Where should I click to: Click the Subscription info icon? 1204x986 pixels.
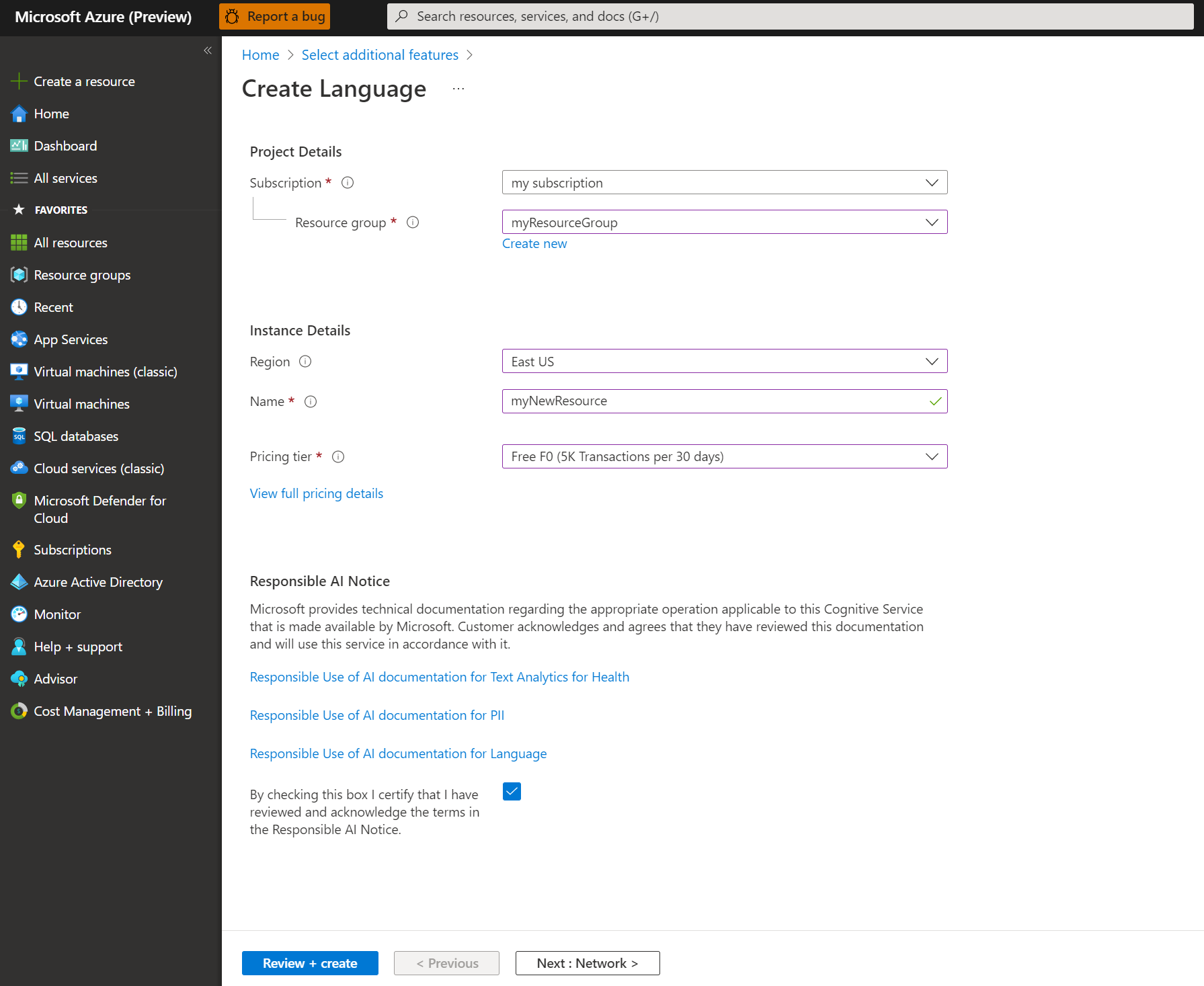pyautogui.click(x=348, y=183)
